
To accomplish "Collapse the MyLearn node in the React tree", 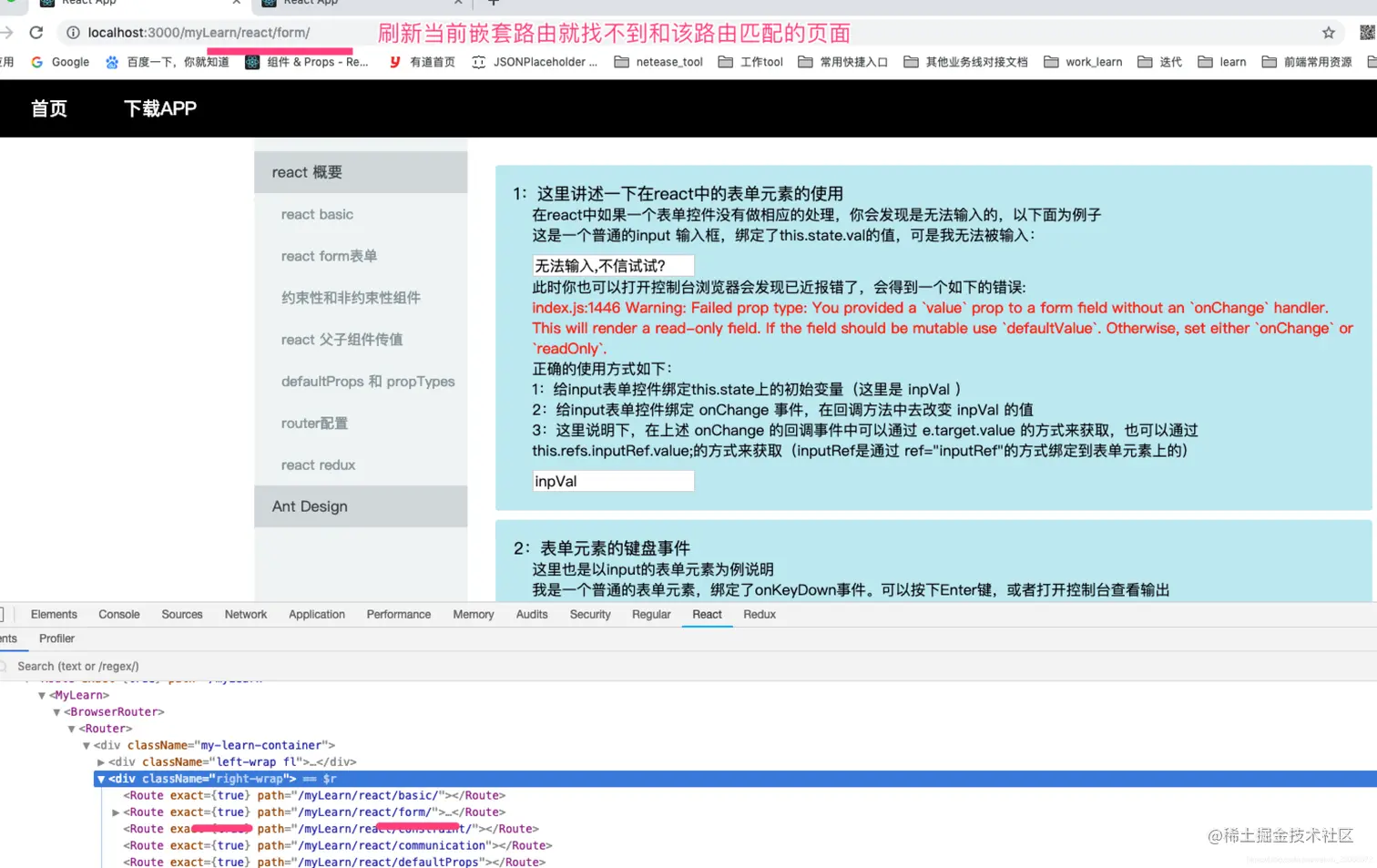I will pyautogui.click(x=42, y=695).
